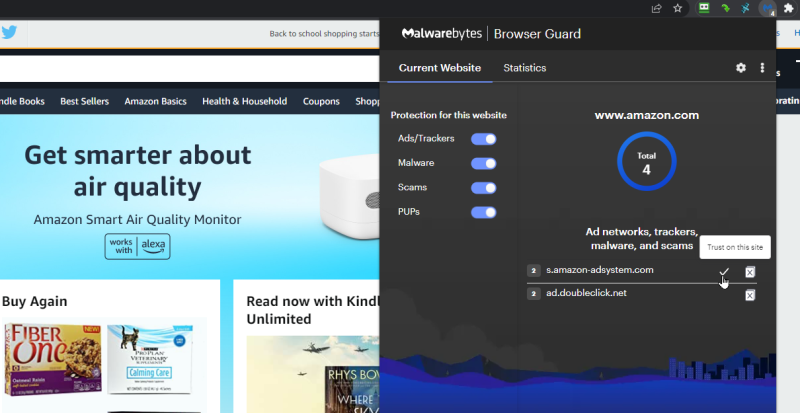The width and height of the screenshot is (800, 413).
Task: Trust s.amazon-adsystem.com with the checkmark icon
Action: tap(724, 271)
